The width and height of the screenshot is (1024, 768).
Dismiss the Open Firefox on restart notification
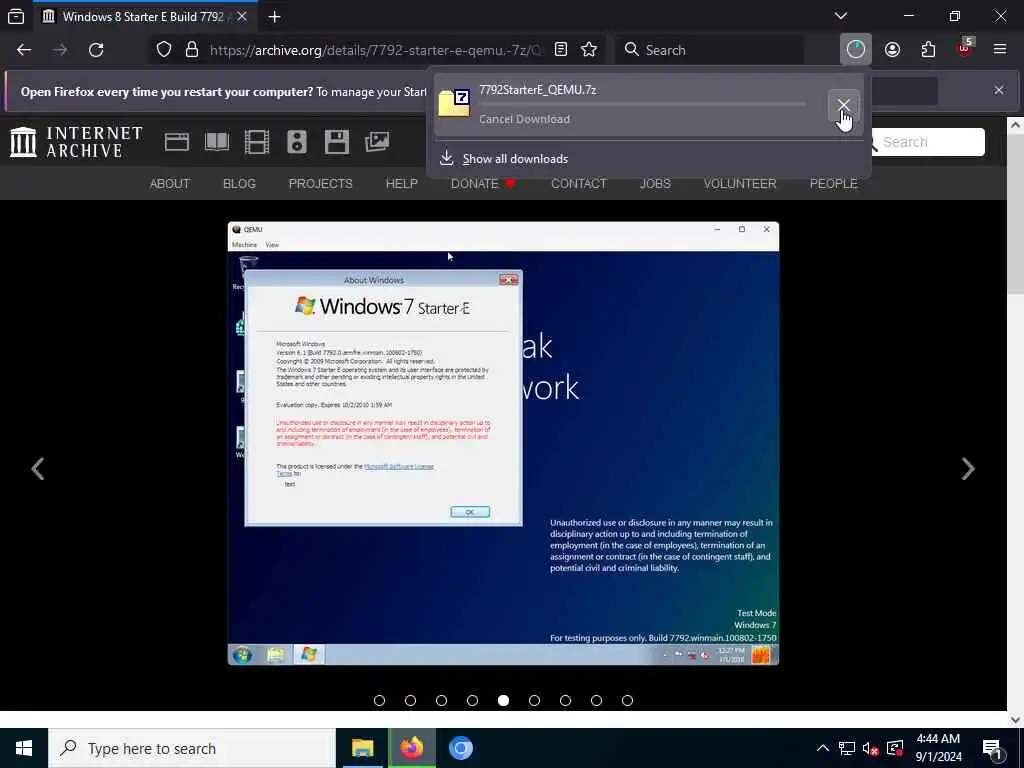999,90
